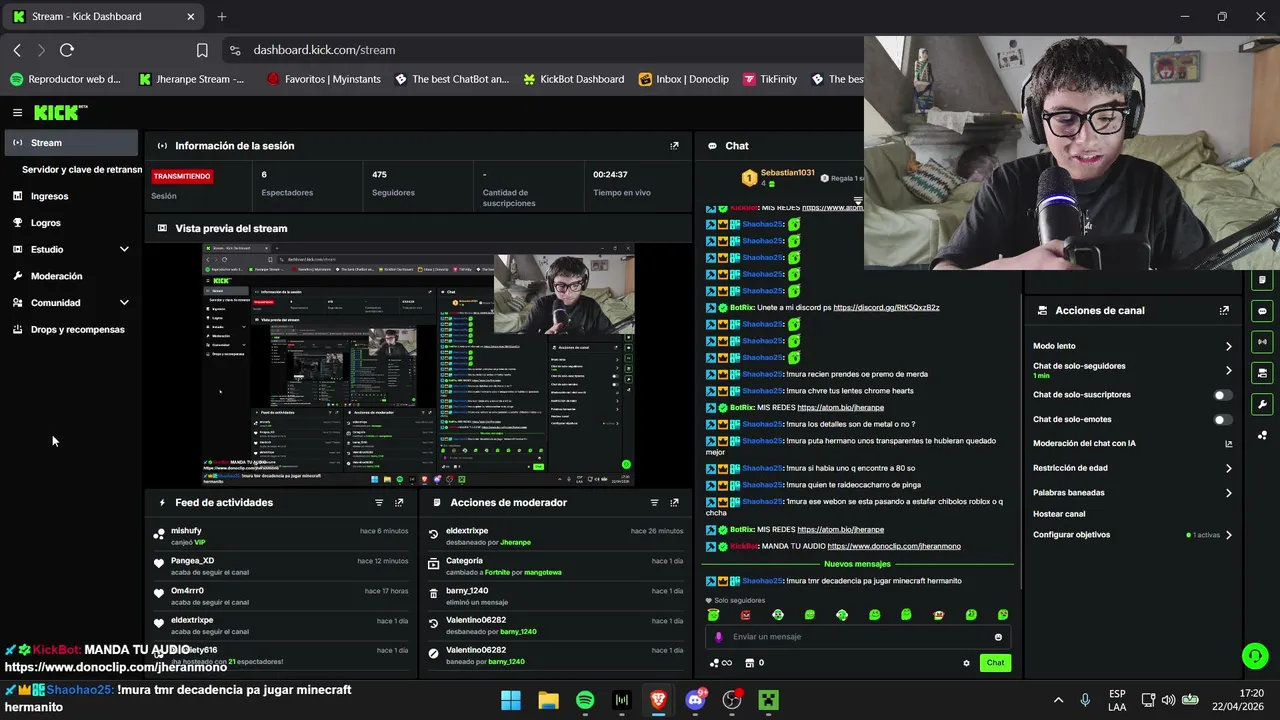This screenshot has width=1280, height=720.
Task: Select Stream in the sidebar
Action: tap(71, 143)
